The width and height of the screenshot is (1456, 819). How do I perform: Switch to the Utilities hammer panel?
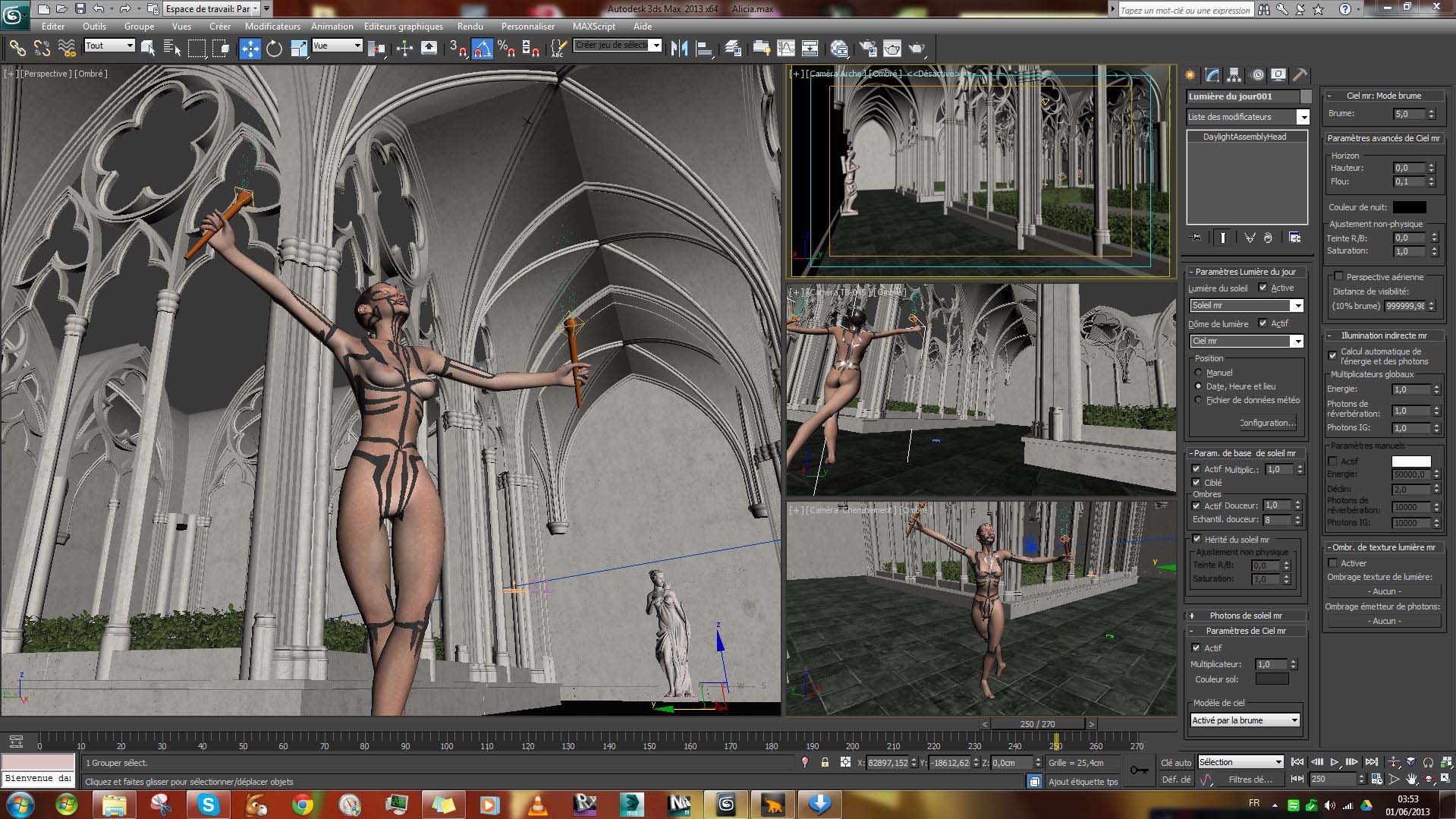1300,75
